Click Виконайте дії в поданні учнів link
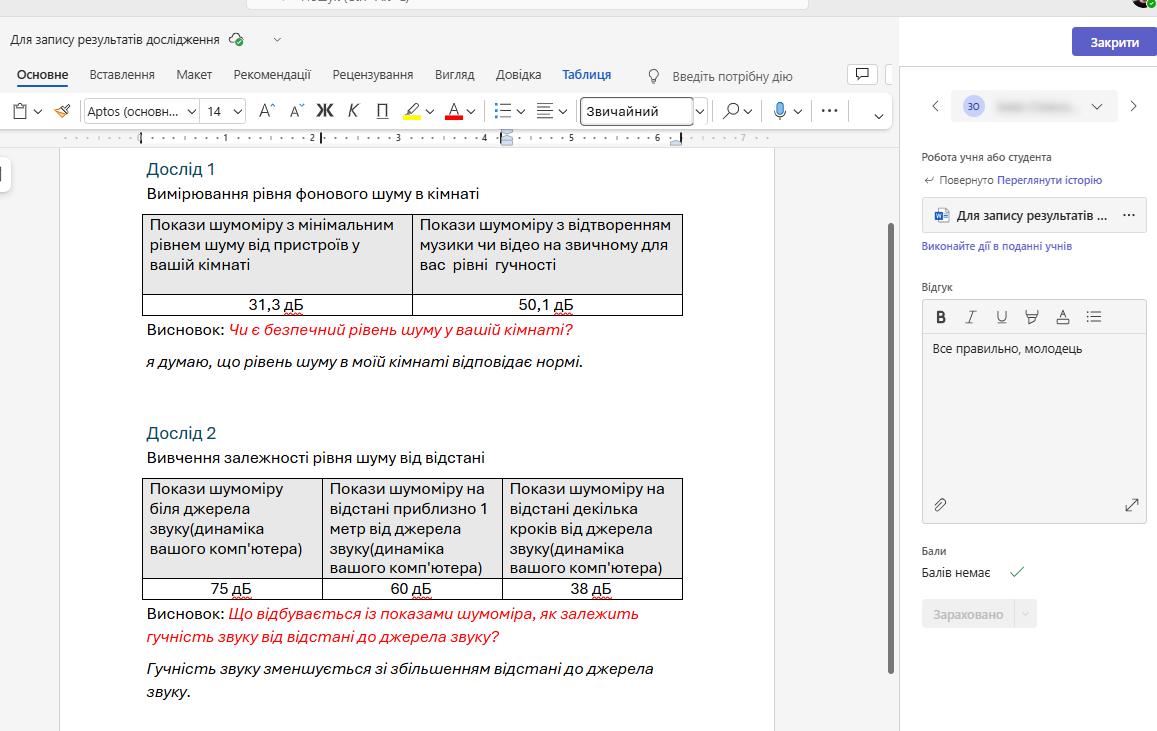 pos(996,246)
